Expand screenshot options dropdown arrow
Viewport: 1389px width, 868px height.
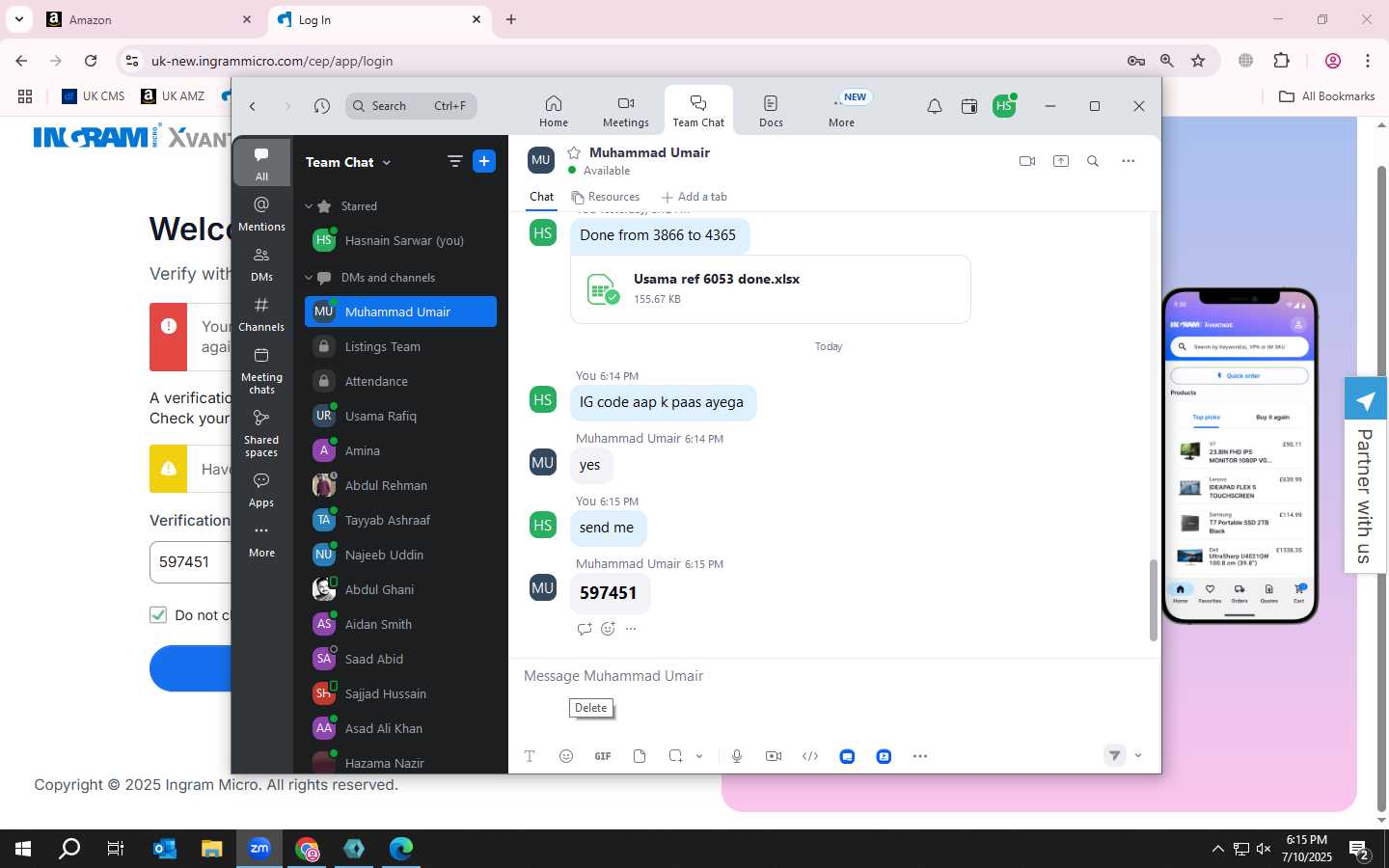699,756
